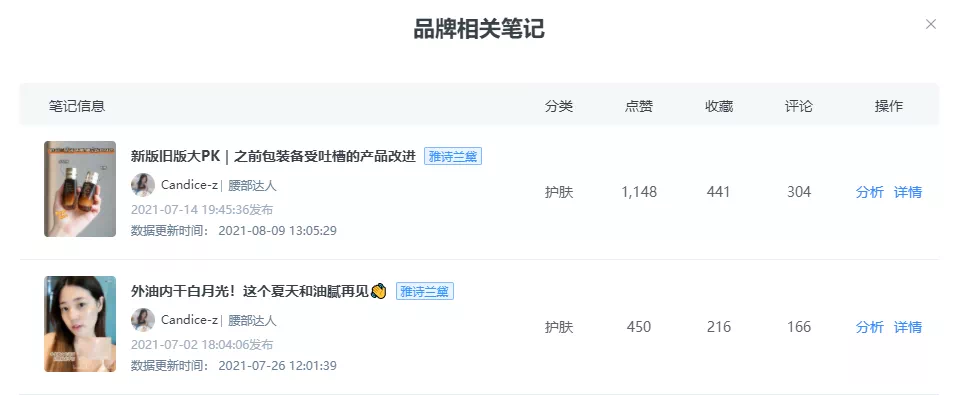Click the 评论 column header
The image size is (953, 395).
[x=799, y=106]
